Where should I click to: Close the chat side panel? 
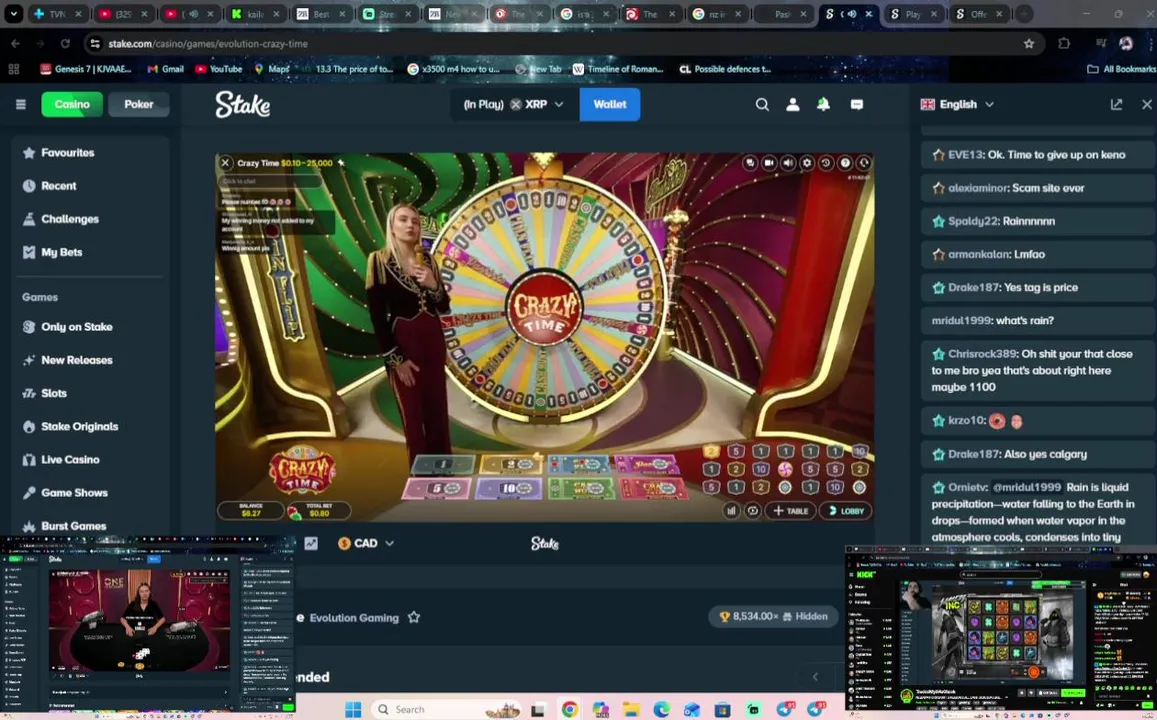[x=1147, y=105]
